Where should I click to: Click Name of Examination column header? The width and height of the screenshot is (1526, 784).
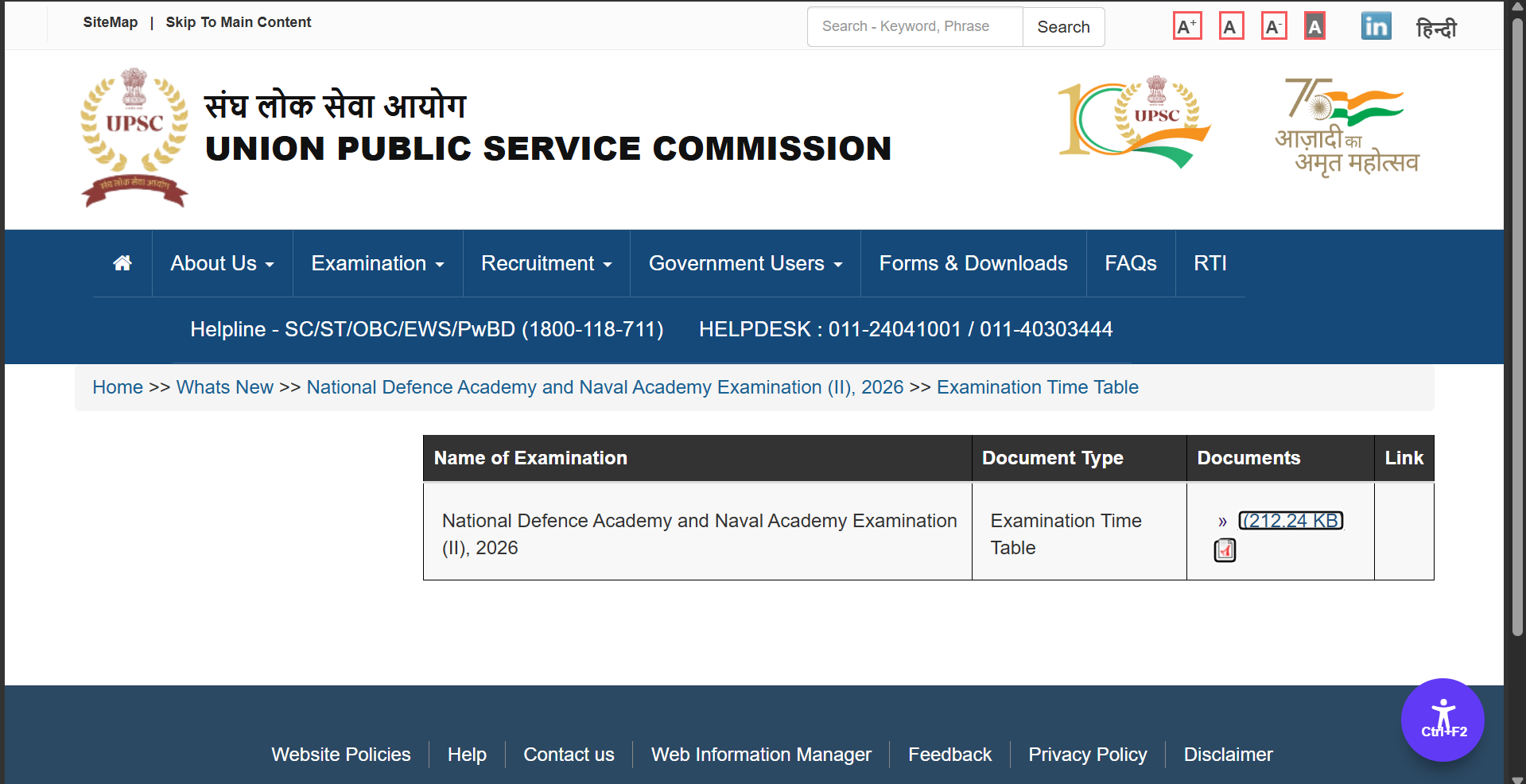(697, 458)
